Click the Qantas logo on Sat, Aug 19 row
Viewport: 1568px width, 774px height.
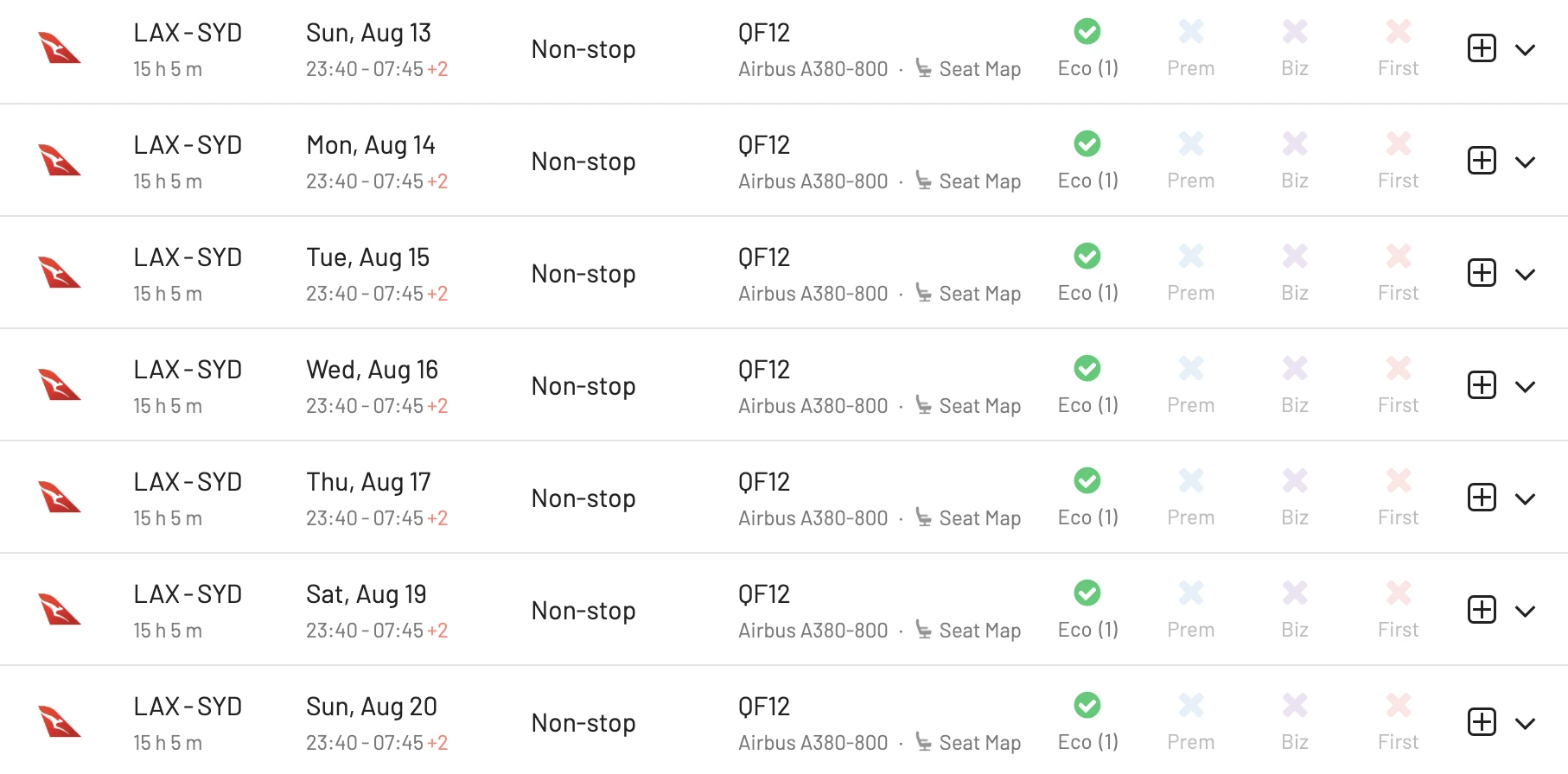[x=60, y=610]
